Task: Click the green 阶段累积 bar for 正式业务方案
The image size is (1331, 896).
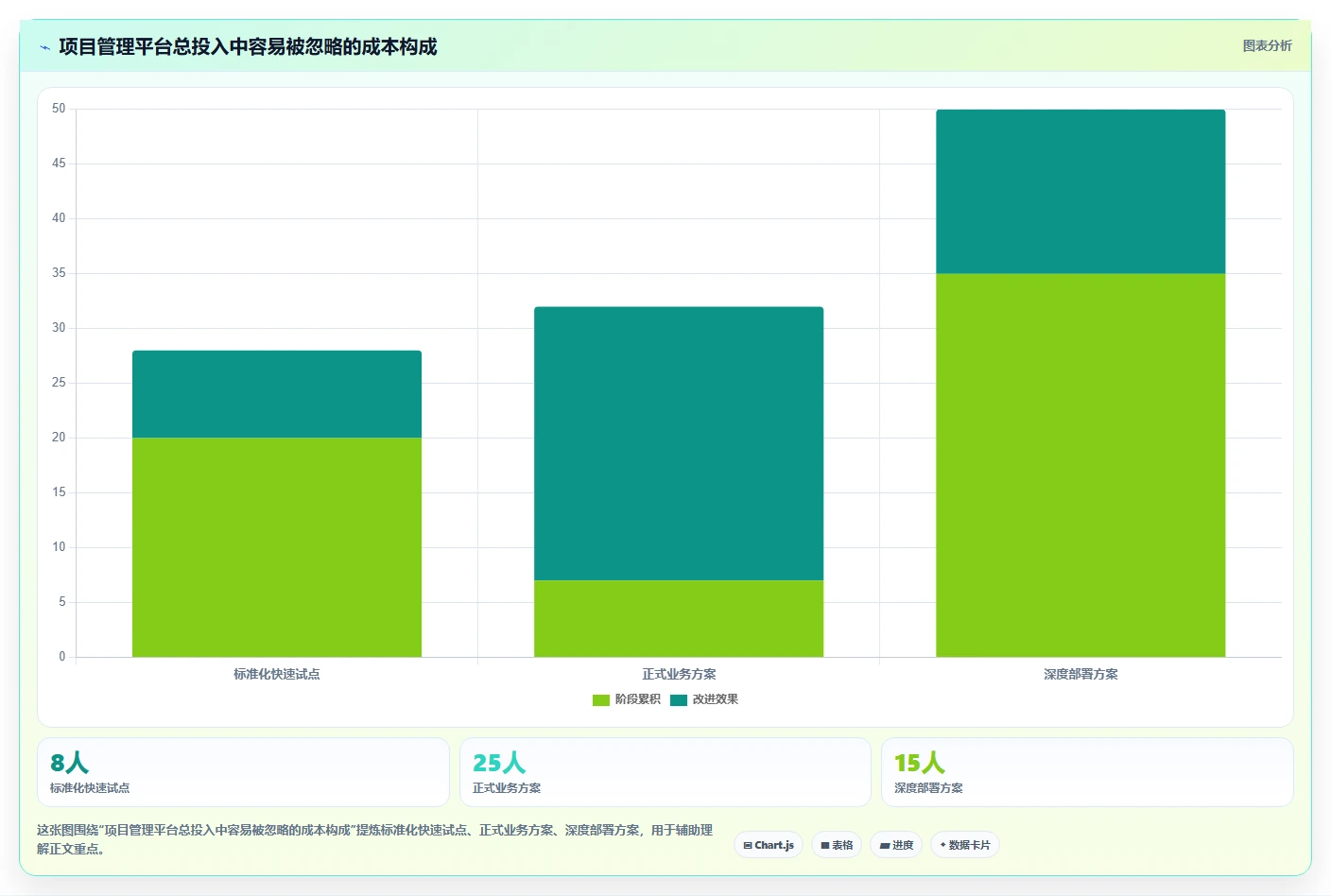Action: pyautogui.click(x=679, y=618)
